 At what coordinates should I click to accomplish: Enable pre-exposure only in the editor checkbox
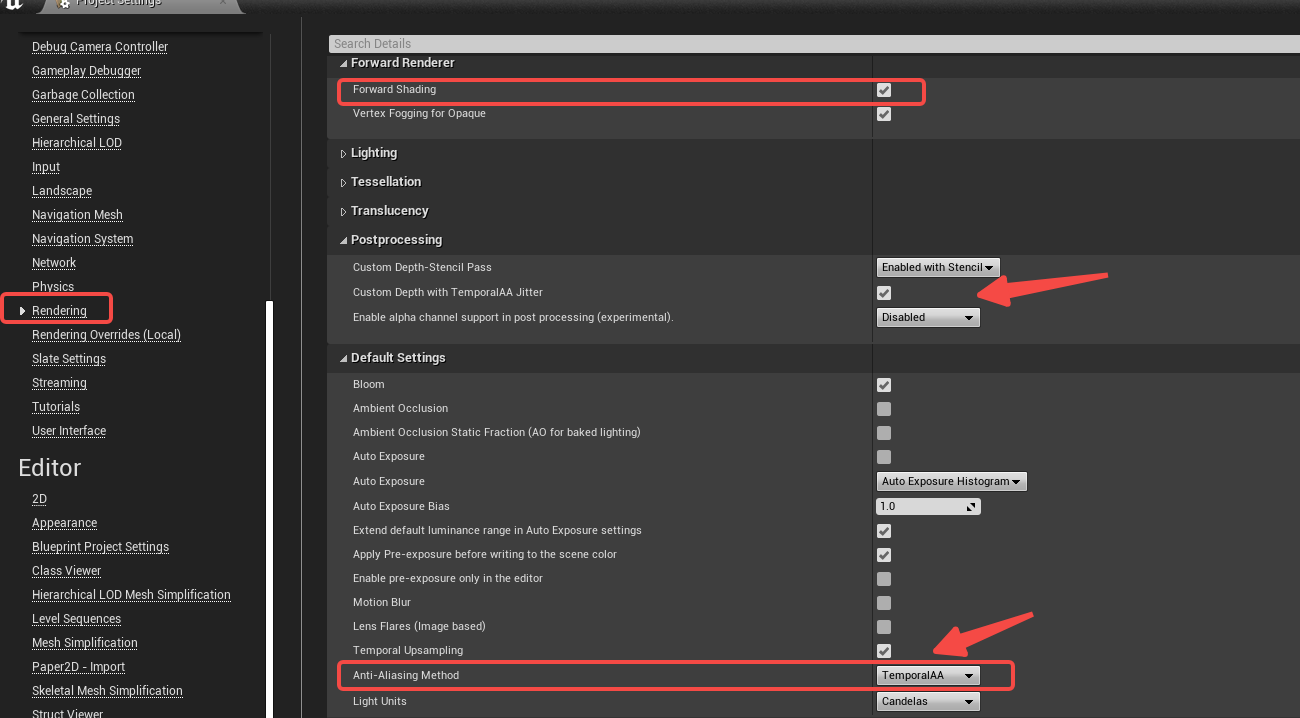point(884,579)
